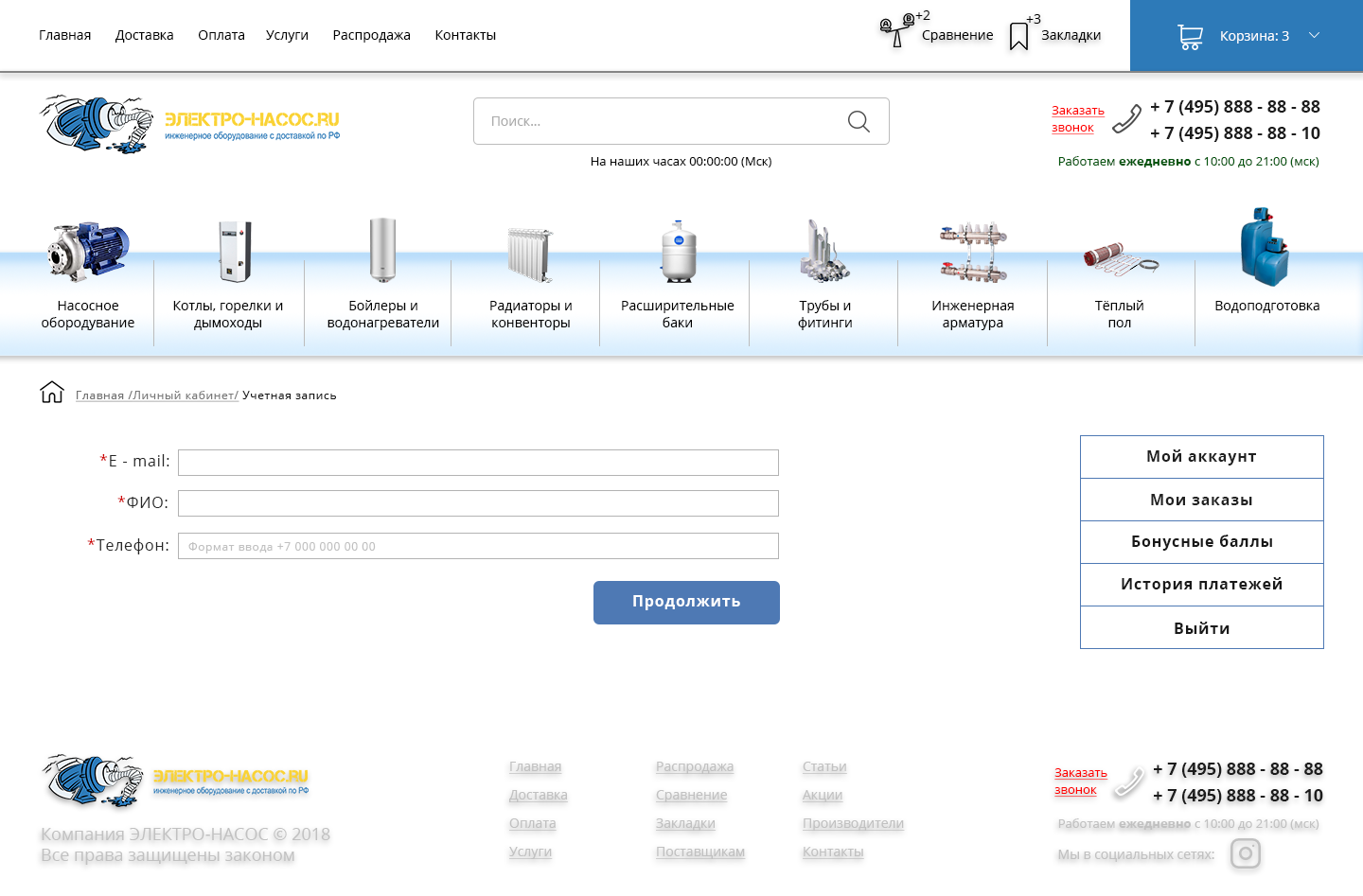Viewport: 1363px width, 896px height.
Task: Click footer Доставка link
Action: (539, 795)
